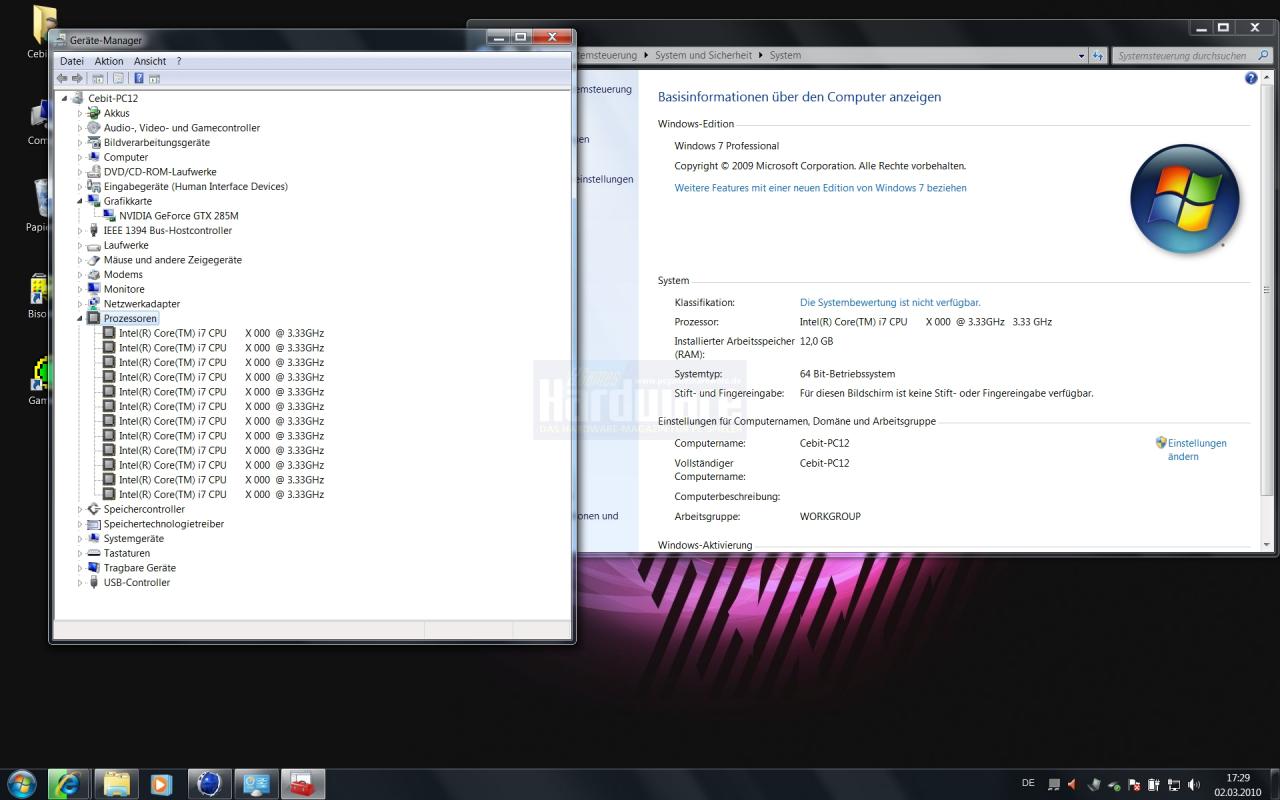Click the Prozessoren chip icon

pyautogui.click(x=94, y=318)
